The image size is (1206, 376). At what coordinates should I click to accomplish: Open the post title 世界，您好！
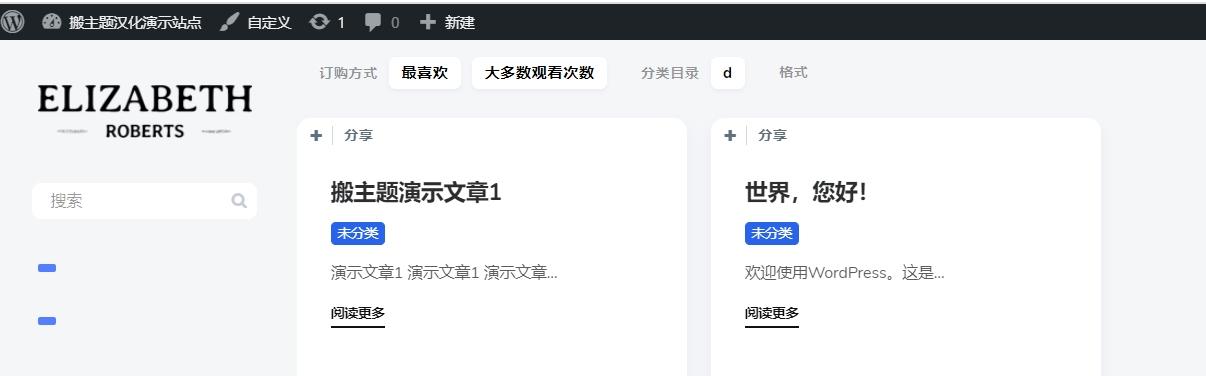[805, 192]
